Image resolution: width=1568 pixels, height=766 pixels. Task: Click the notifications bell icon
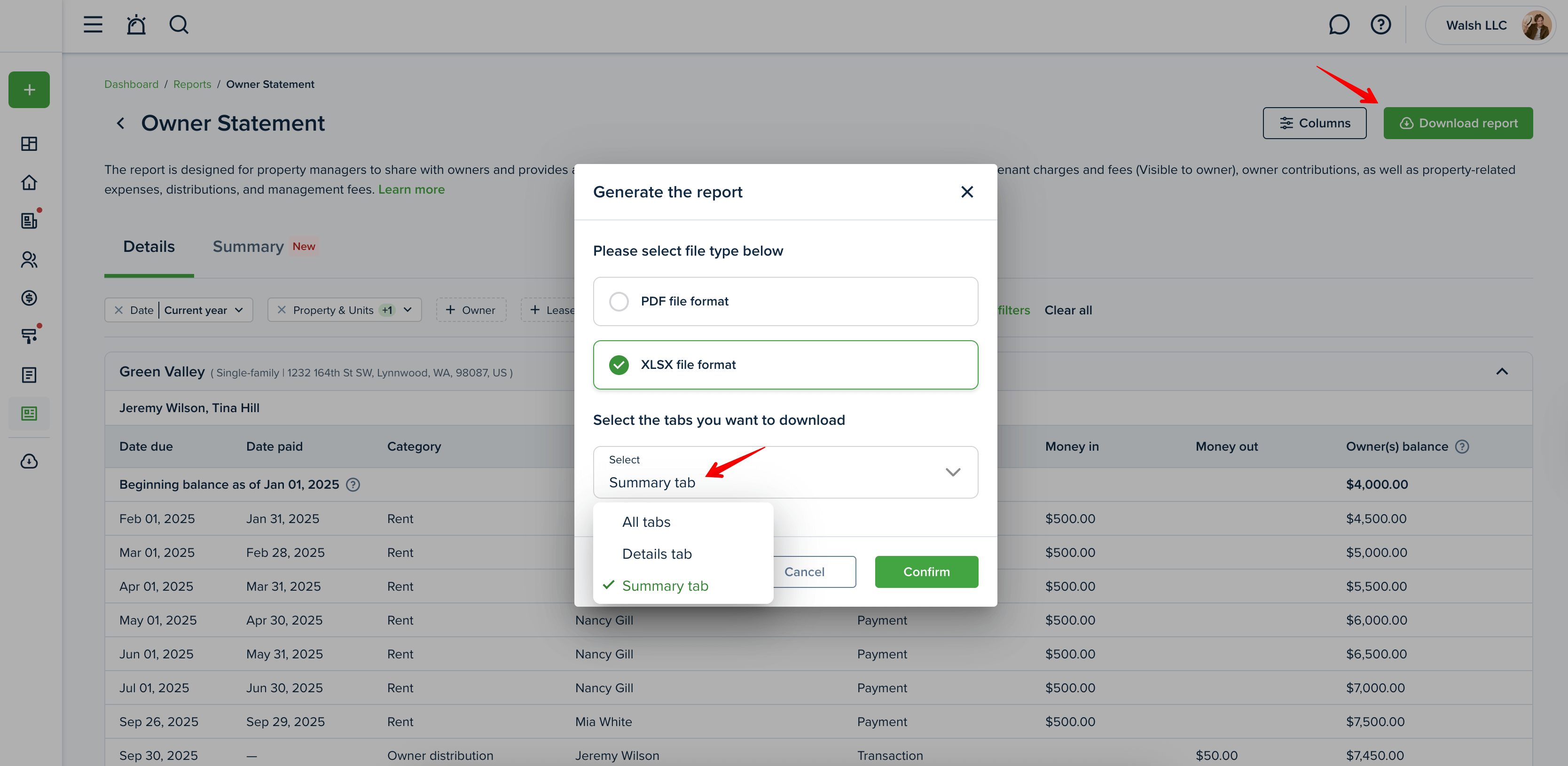coord(136,25)
